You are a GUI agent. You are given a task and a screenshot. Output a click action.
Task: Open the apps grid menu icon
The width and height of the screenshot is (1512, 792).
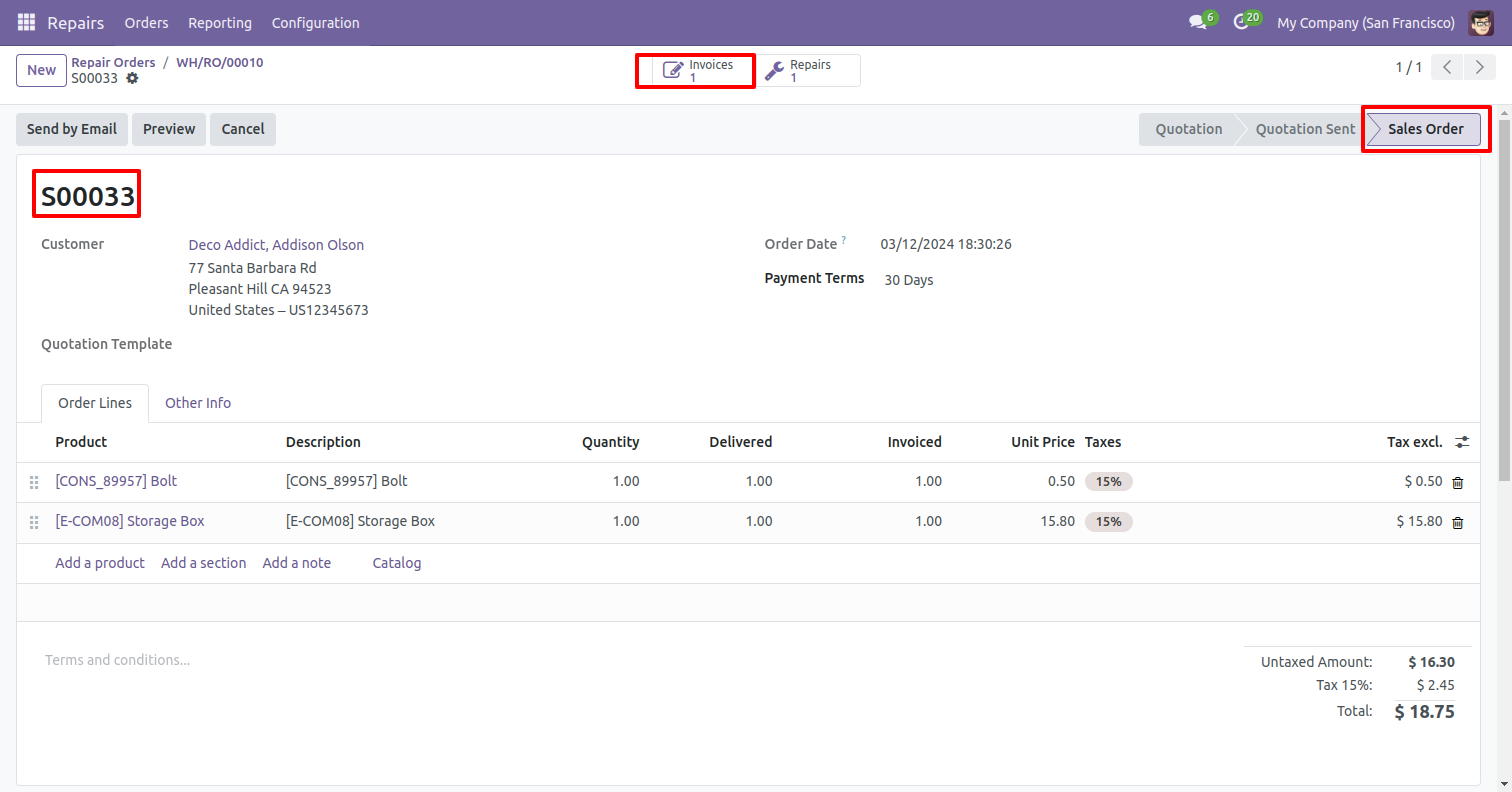click(26, 22)
